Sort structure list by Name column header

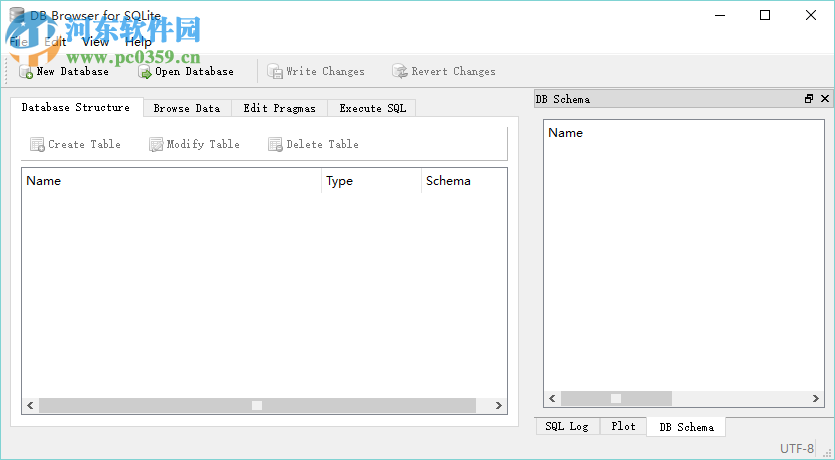point(171,181)
